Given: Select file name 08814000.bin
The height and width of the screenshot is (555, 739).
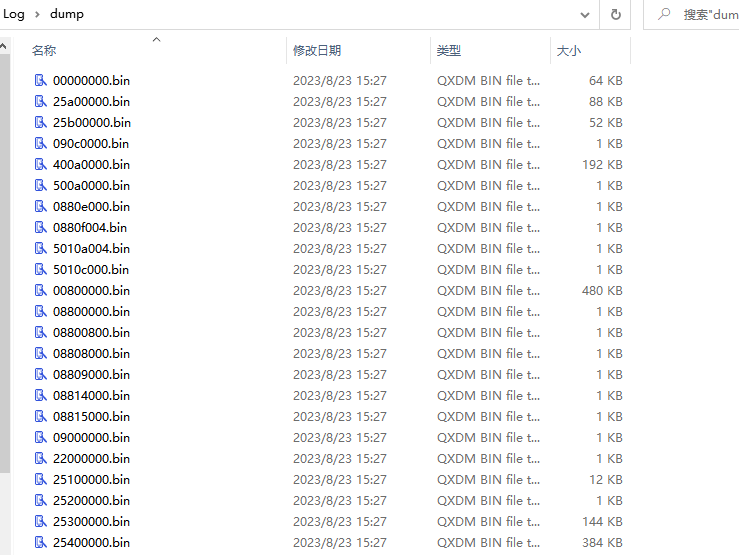Looking at the screenshot, I should pos(91,396).
